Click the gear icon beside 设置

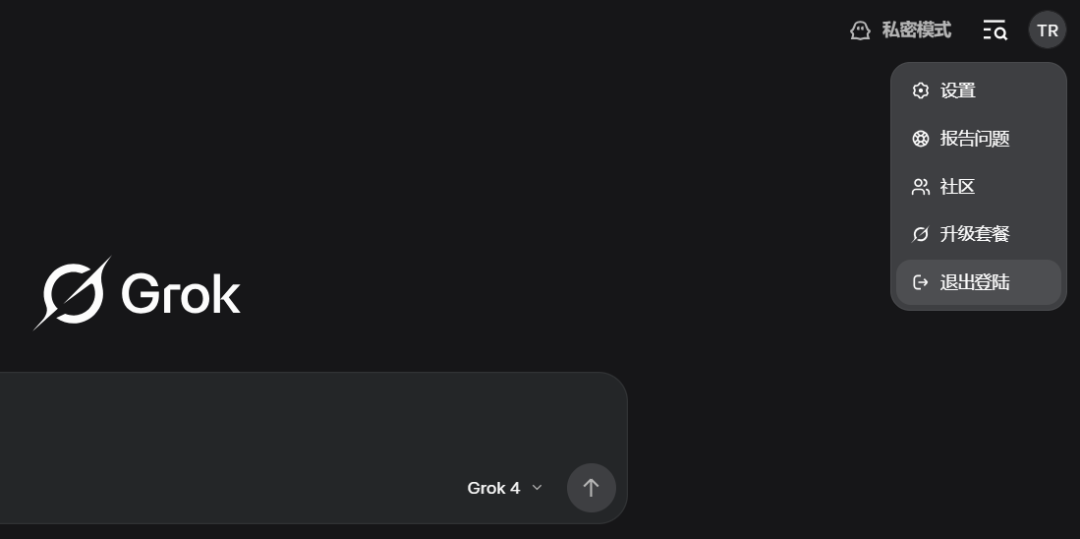coord(921,91)
